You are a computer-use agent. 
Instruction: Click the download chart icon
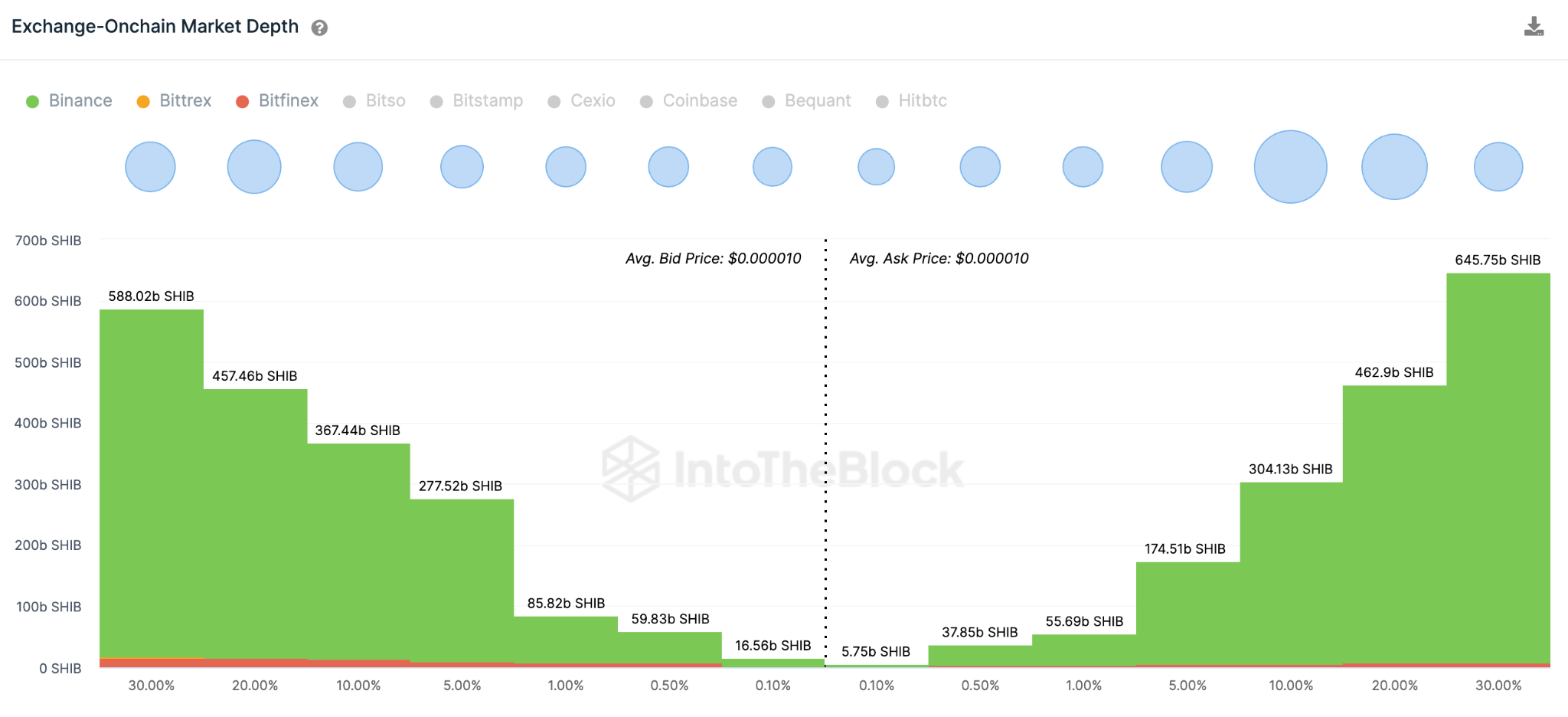(1534, 27)
